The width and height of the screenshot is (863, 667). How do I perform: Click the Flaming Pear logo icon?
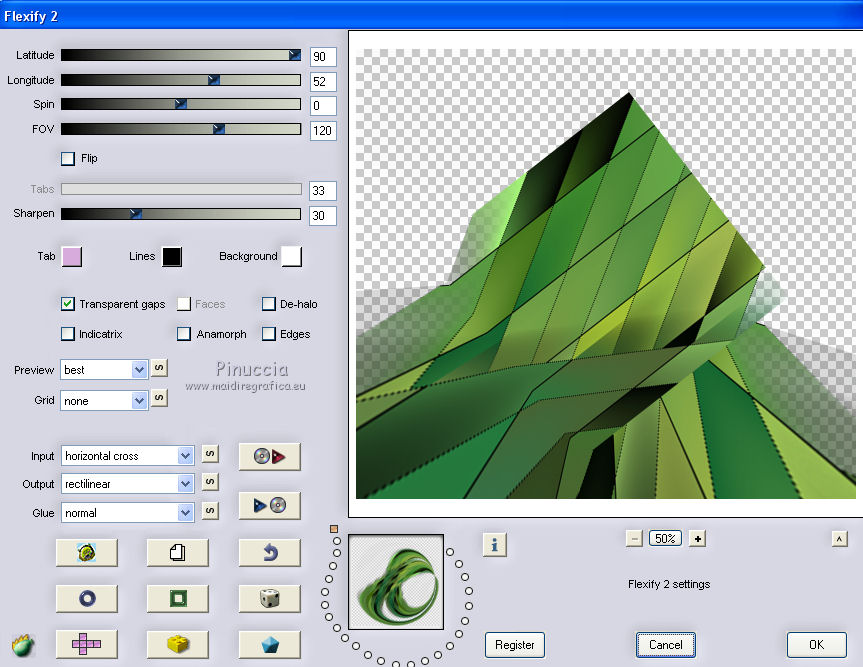pos(23,645)
